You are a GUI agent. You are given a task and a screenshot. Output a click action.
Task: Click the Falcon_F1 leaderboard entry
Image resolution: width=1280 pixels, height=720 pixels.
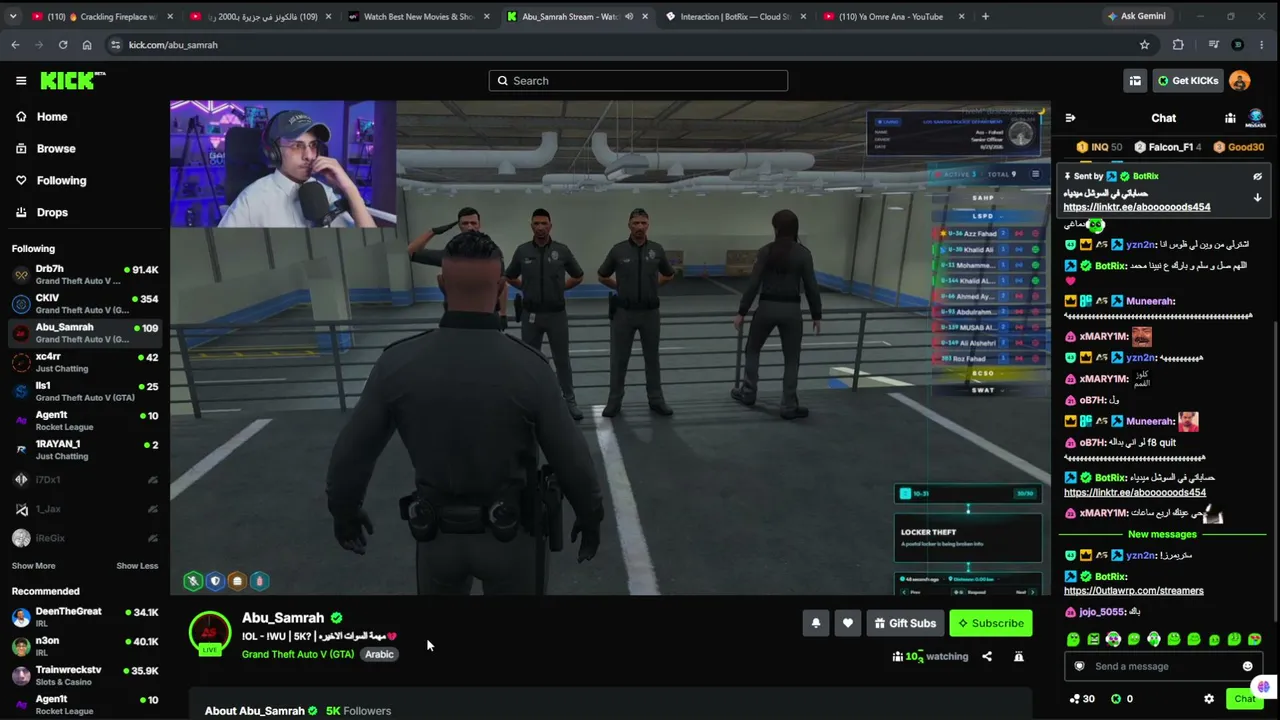[1168, 147]
